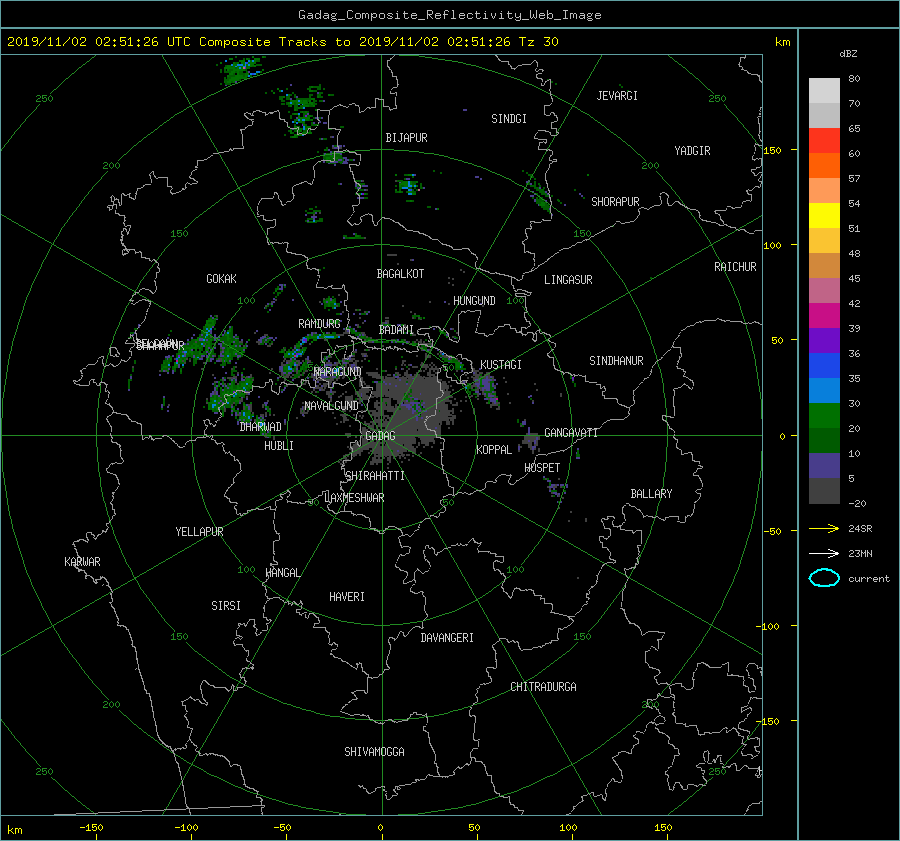Click the KUSTAGI city label
Image resolution: width=900 pixels, height=841 pixels.
coord(501,365)
